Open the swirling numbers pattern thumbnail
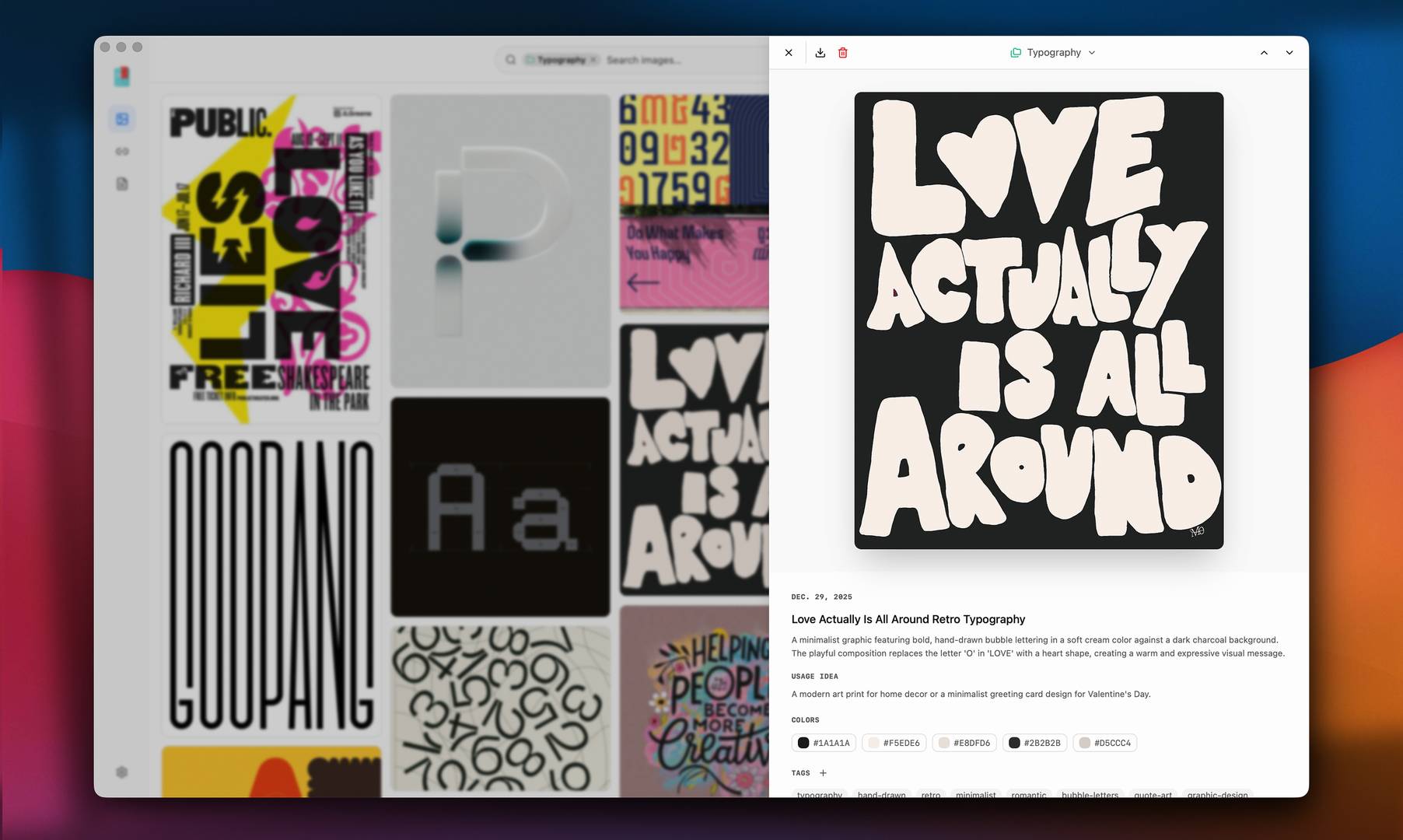 [500, 708]
